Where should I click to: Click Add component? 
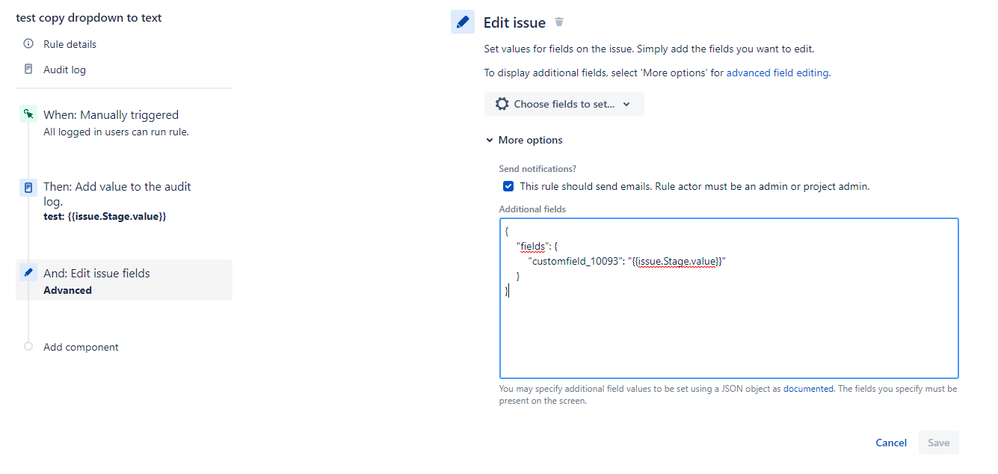[81, 347]
